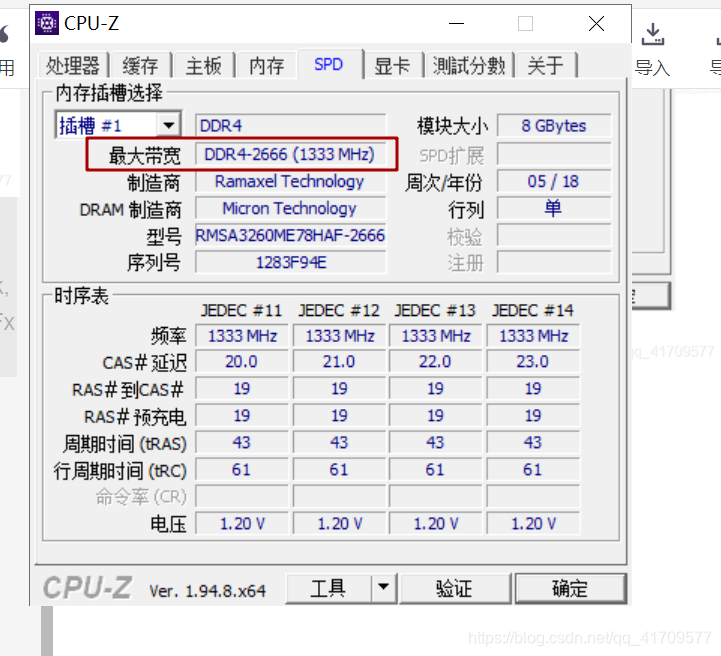Open the 处理器 tab
This screenshot has height=656, width=721.
coord(73,65)
